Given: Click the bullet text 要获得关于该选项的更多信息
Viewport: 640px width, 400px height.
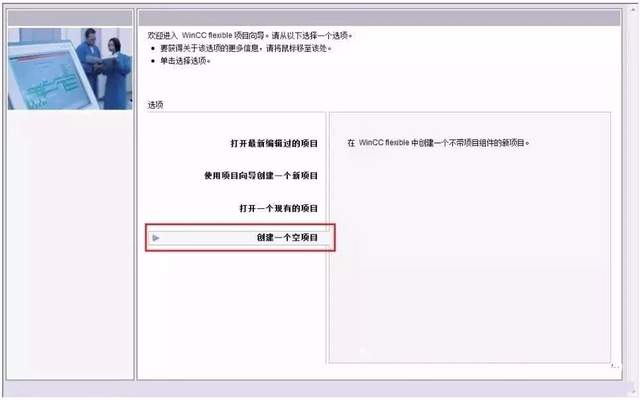Looking at the screenshot, I should click(245, 48).
